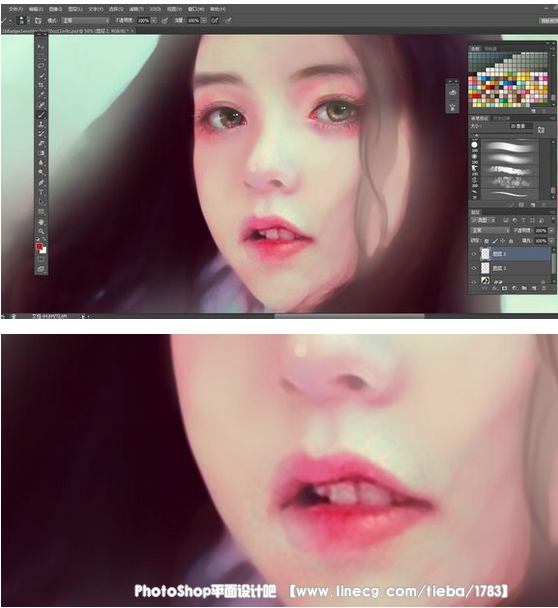Select the Dodge tool
This screenshot has width=558, height=608.
(41, 172)
